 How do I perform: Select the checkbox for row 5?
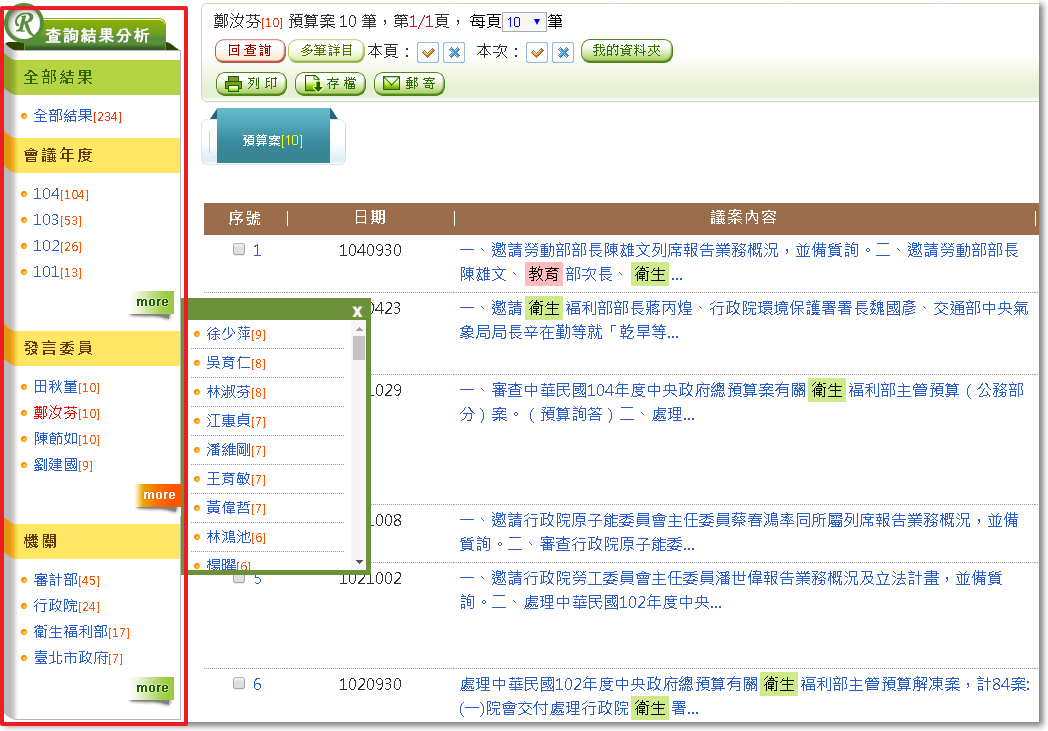[x=239, y=578]
